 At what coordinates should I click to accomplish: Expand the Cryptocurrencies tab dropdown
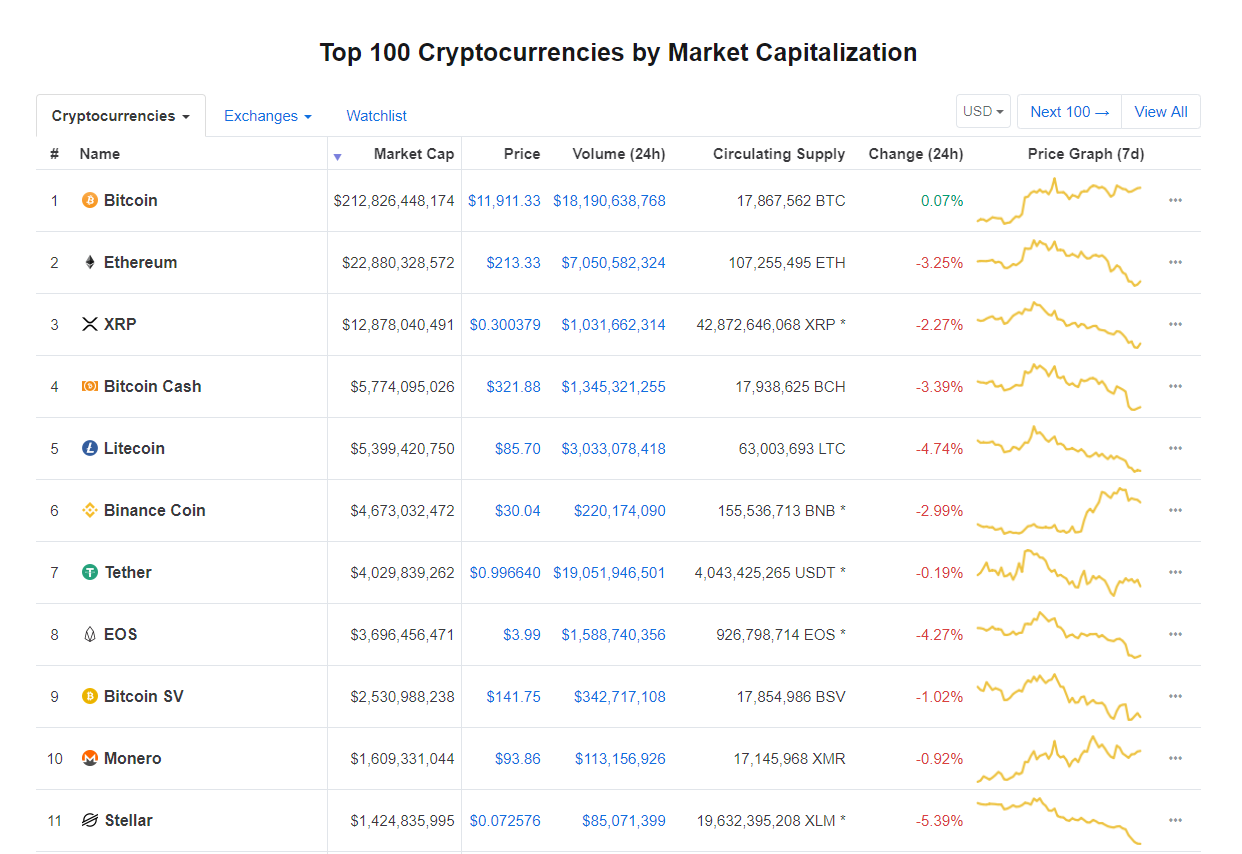tap(120, 116)
